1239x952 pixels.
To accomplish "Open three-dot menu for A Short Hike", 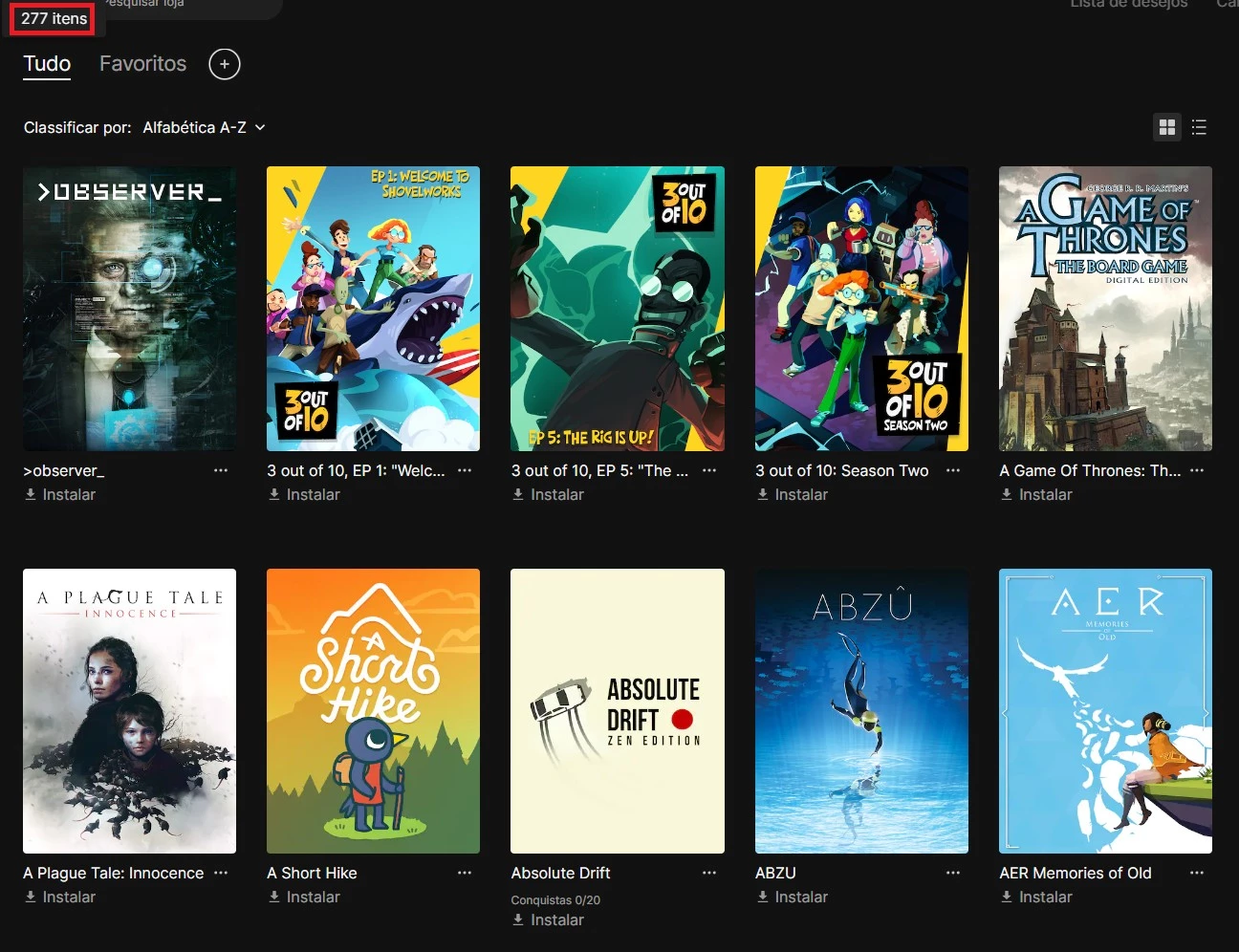I will tap(465, 873).
